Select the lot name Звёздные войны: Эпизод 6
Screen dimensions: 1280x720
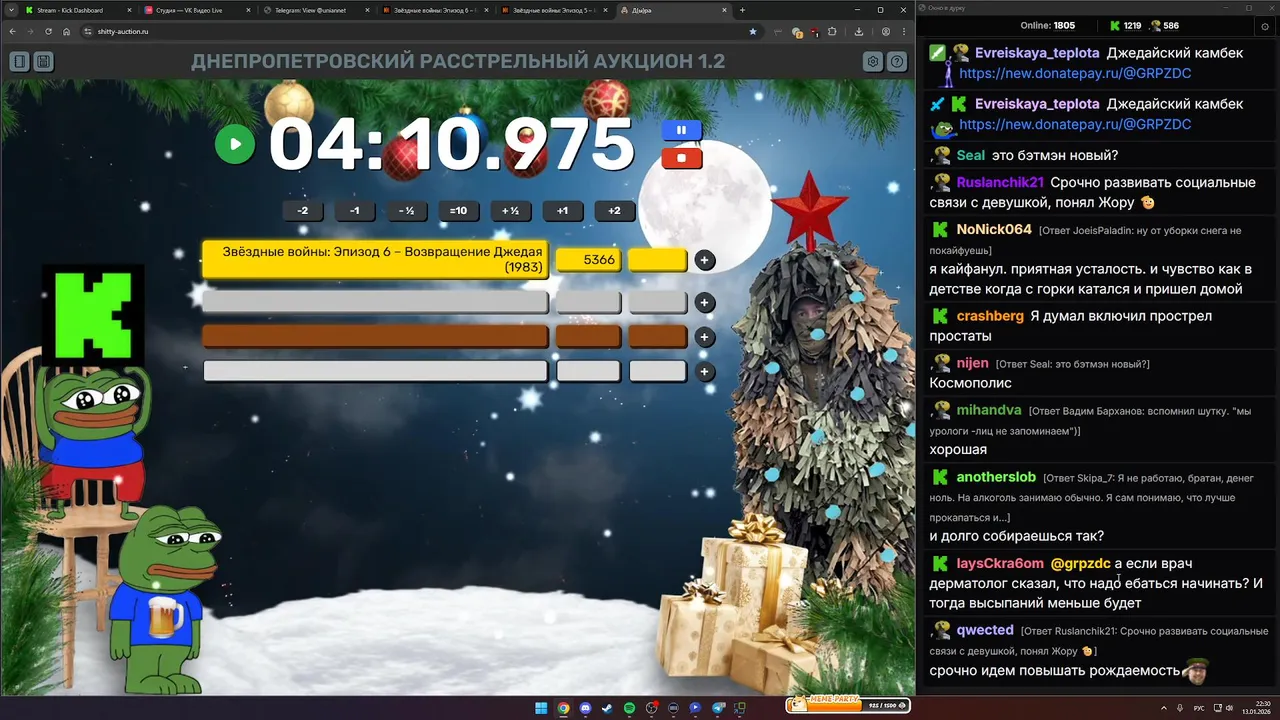(x=375, y=260)
